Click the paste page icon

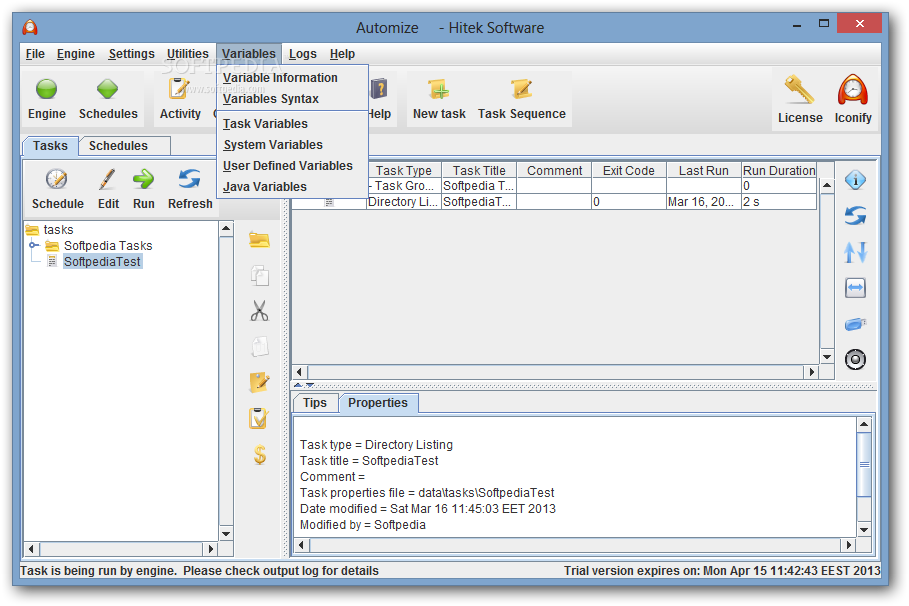click(x=260, y=347)
